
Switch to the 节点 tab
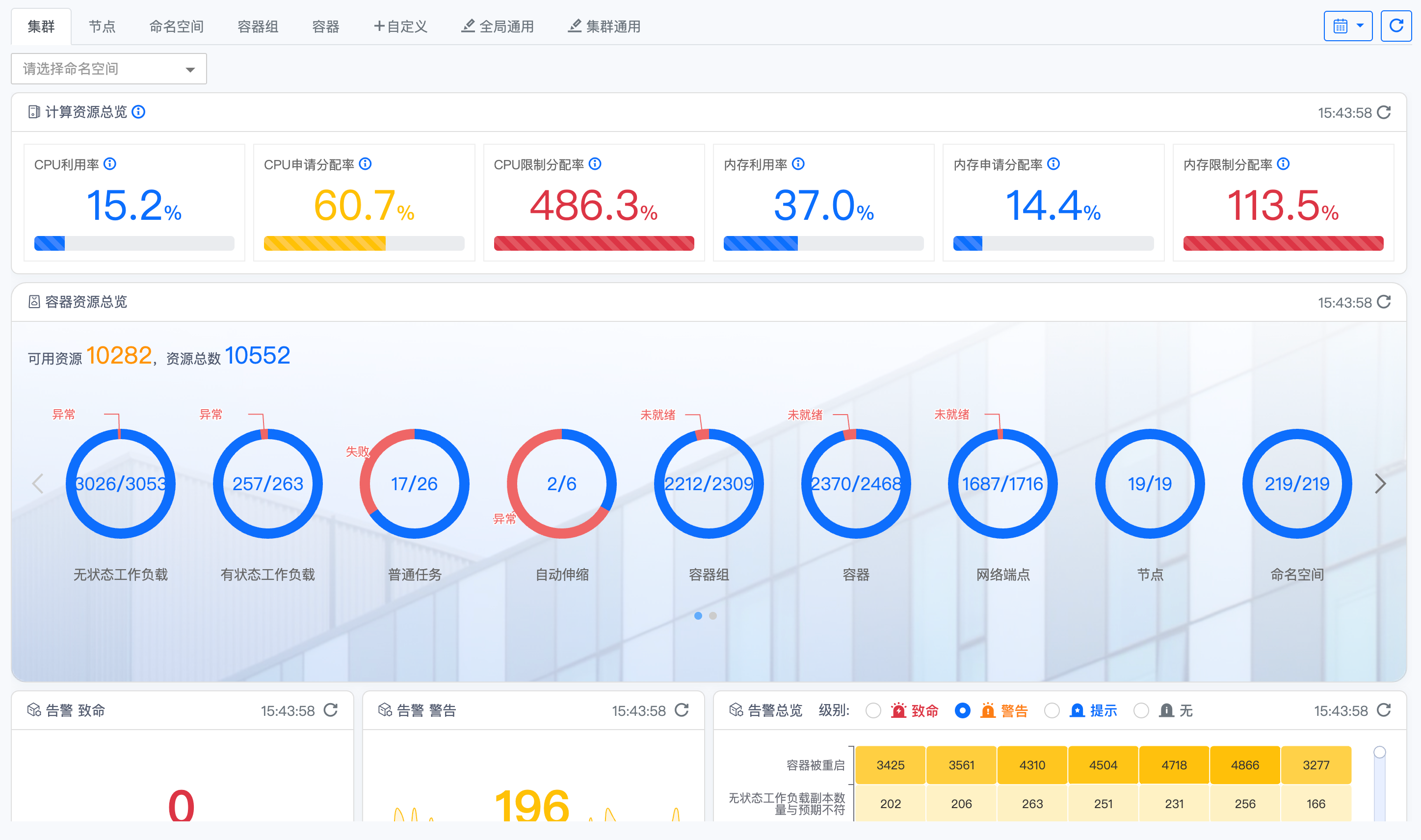(x=102, y=26)
